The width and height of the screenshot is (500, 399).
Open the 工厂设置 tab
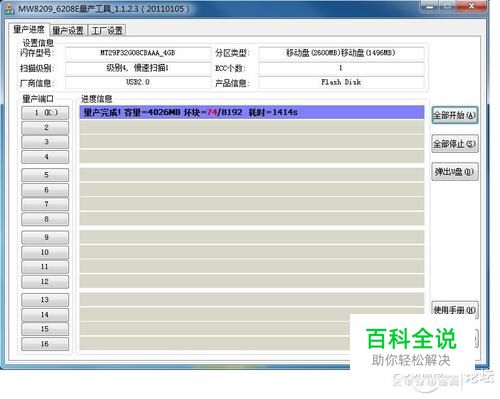(x=107, y=30)
